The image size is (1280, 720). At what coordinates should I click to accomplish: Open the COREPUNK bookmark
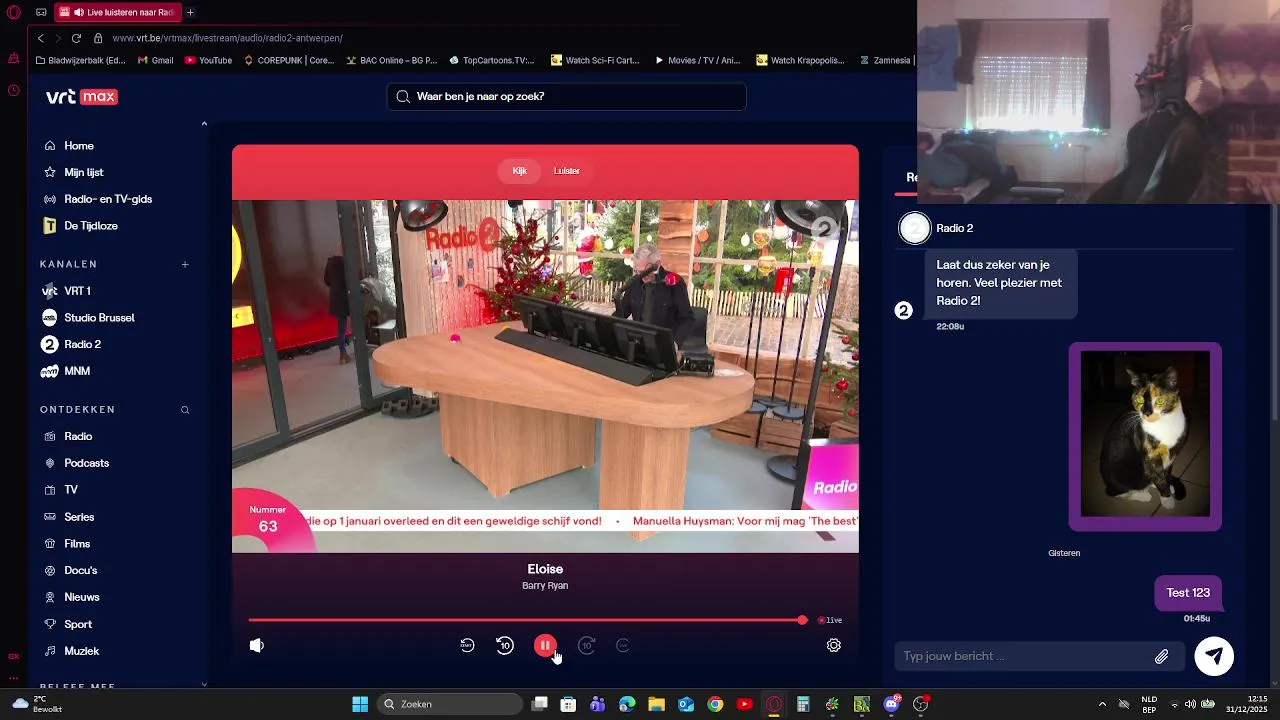(289, 60)
